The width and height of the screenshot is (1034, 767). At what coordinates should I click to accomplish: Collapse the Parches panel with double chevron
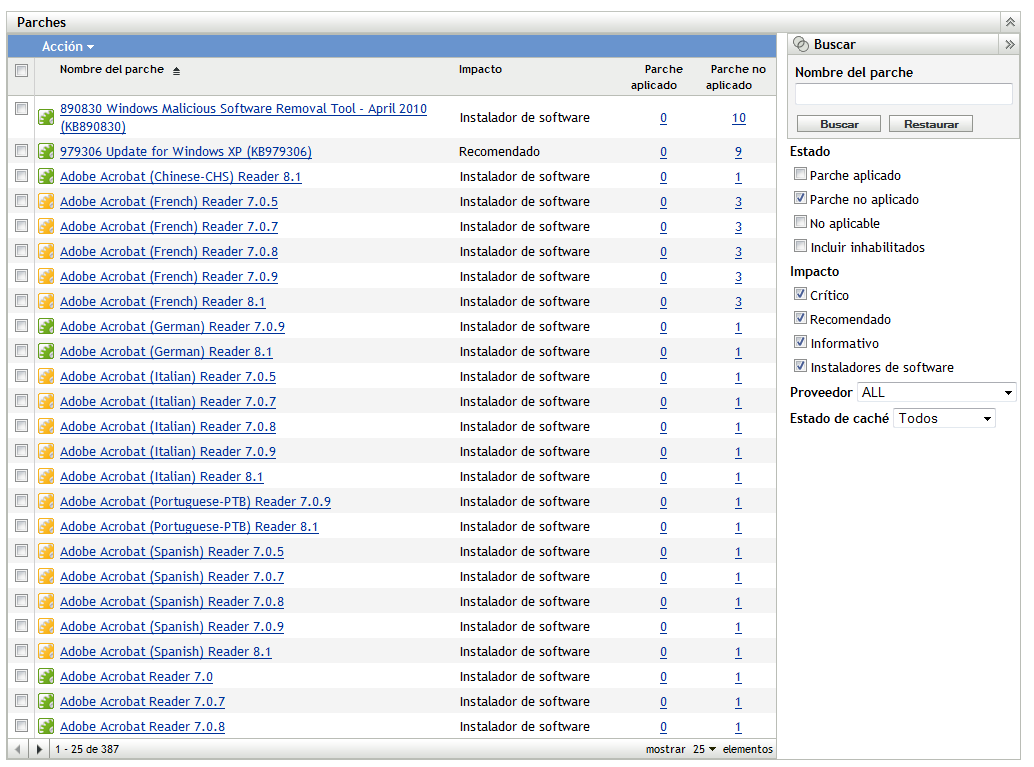click(x=1010, y=22)
